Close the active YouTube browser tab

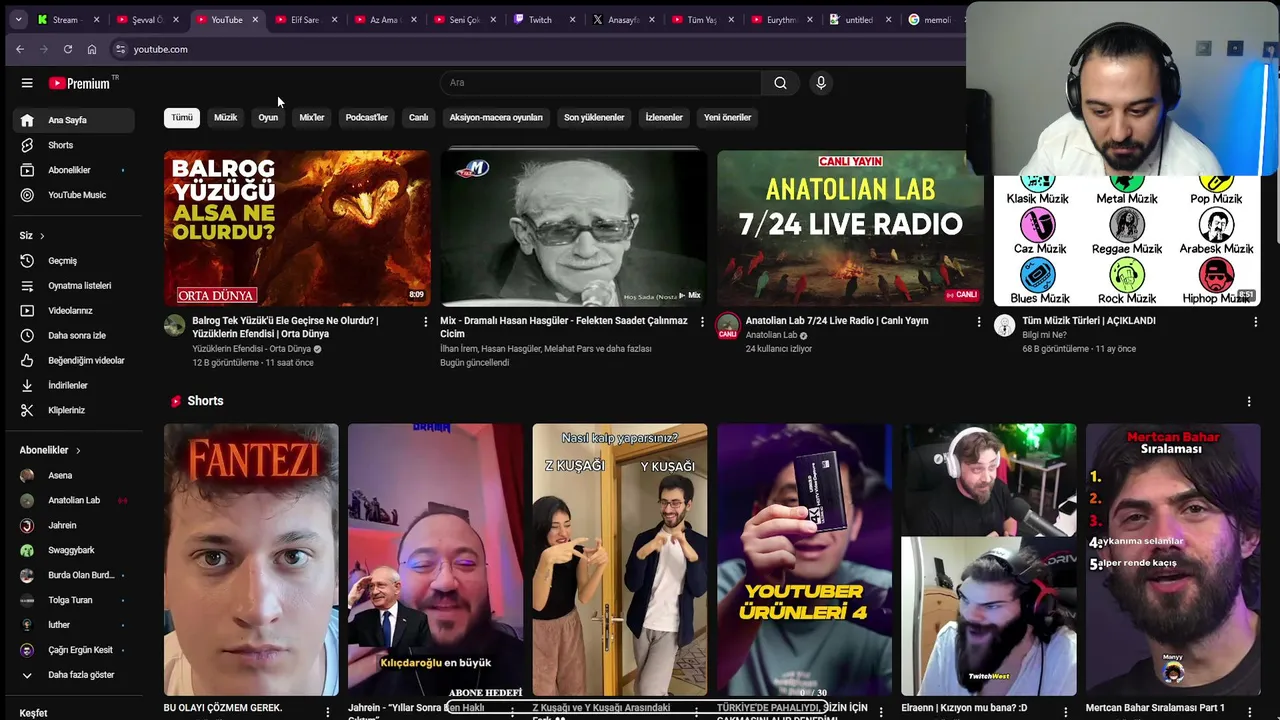(x=255, y=20)
